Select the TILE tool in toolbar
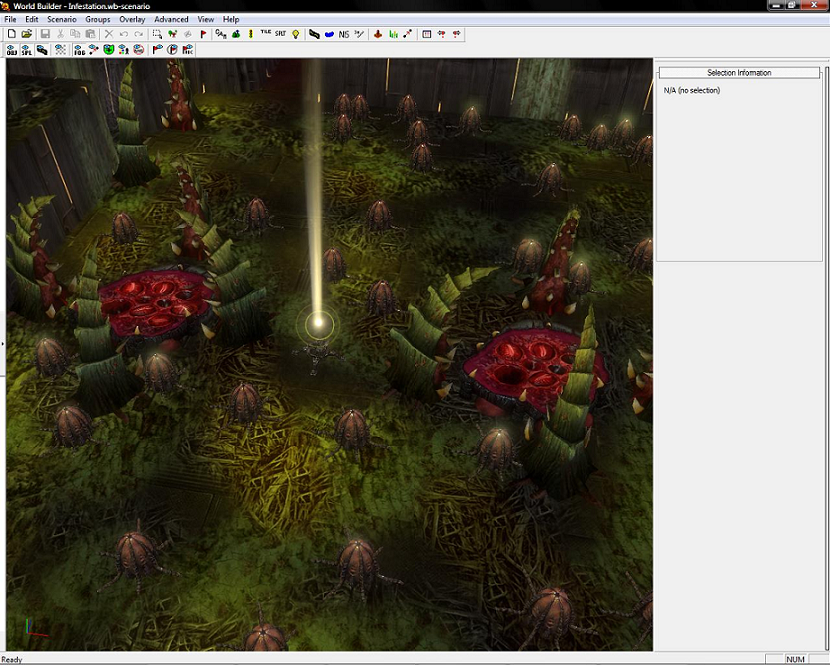 (265, 34)
